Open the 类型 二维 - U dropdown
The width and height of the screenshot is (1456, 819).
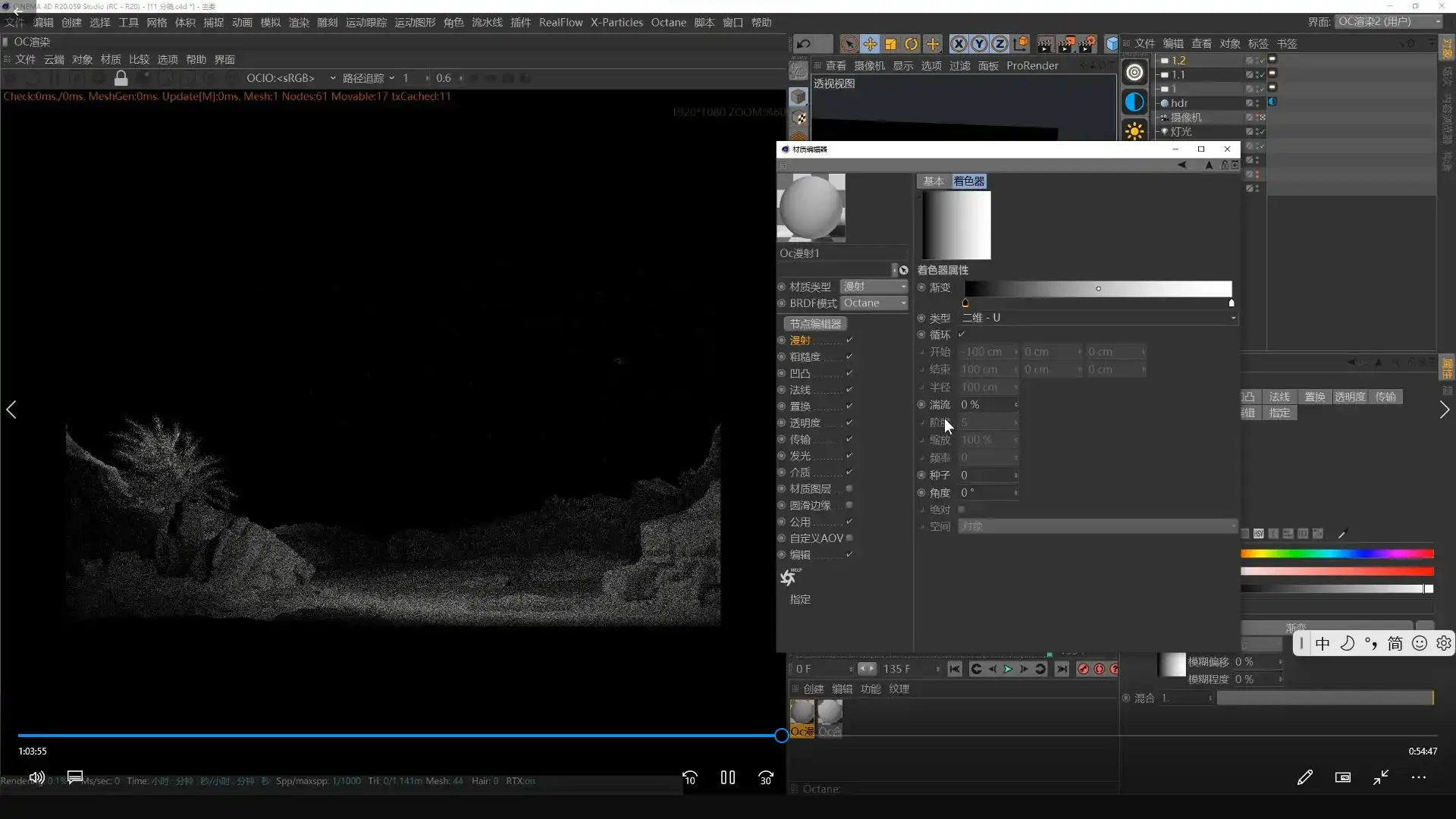click(x=1097, y=318)
